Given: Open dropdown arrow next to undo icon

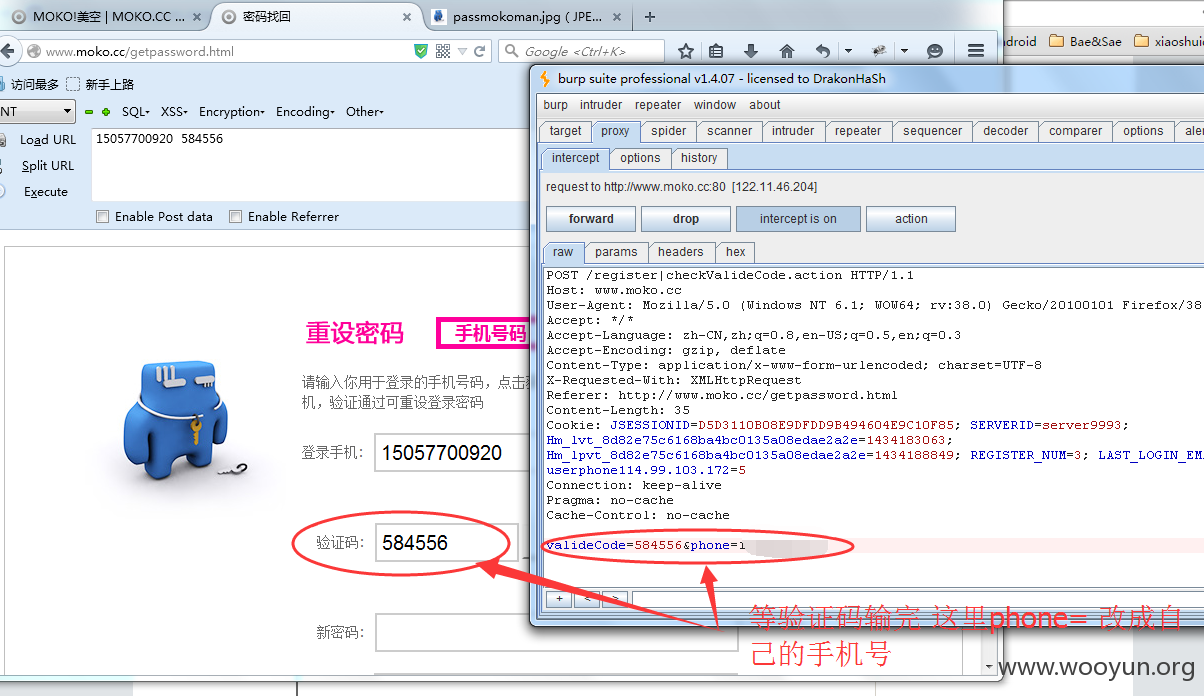Looking at the screenshot, I should coord(849,51).
